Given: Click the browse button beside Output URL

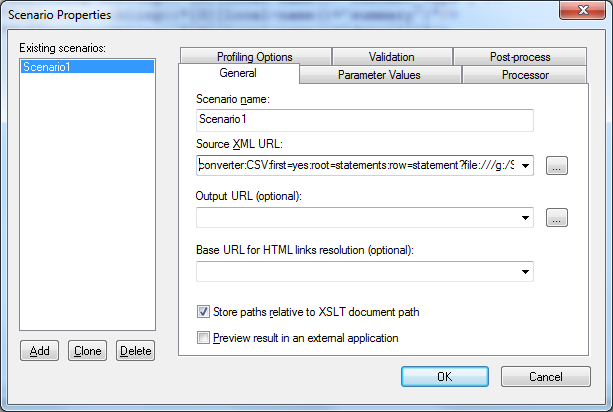Looking at the screenshot, I should (558, 218).
